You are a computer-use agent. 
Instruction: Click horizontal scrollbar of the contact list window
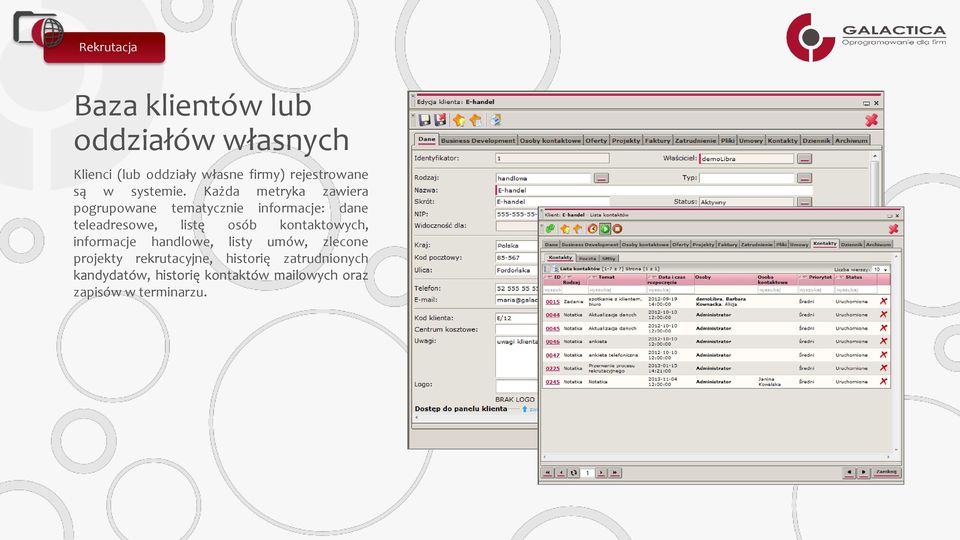[x=716, y=457]
